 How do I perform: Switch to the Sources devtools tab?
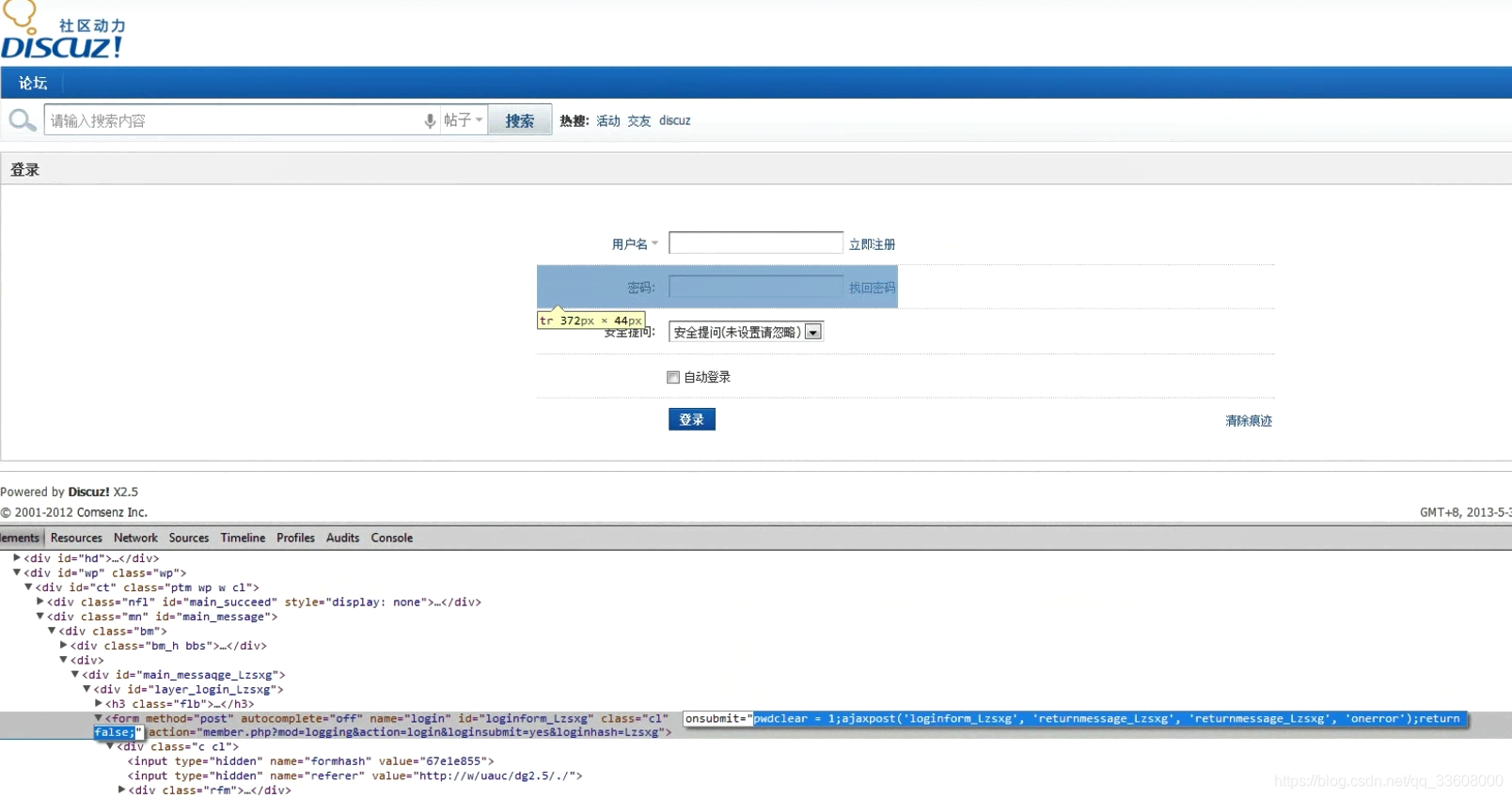click(189, 538)
